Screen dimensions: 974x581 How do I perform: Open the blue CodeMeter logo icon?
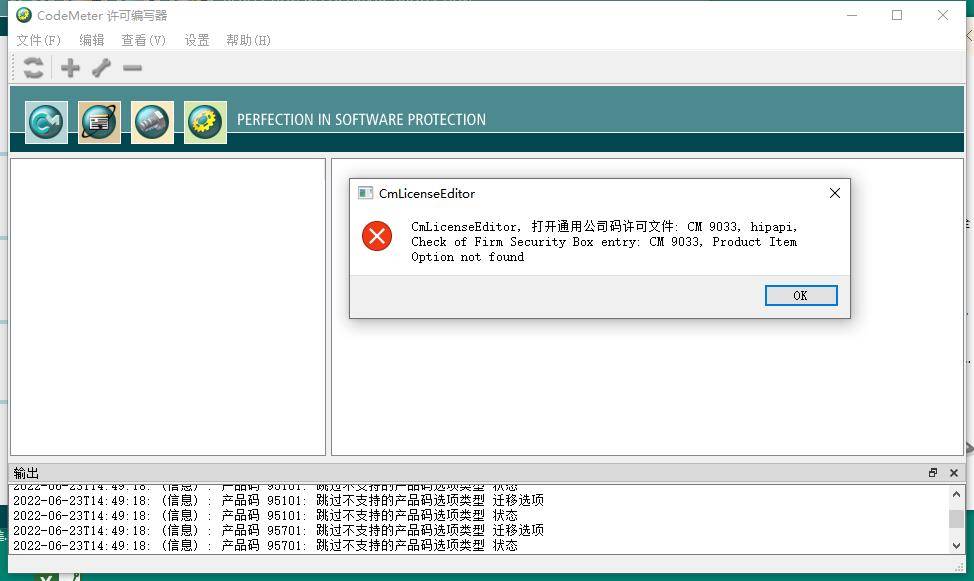[47, 122]
